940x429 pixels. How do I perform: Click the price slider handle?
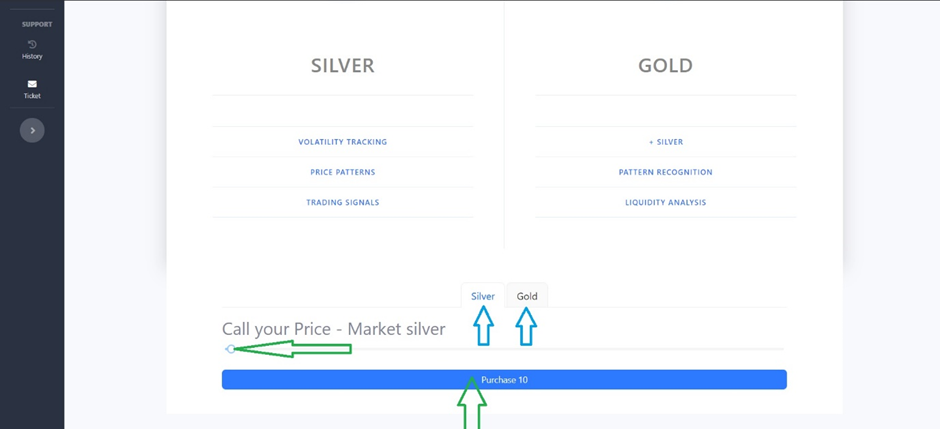click(231, 349)
